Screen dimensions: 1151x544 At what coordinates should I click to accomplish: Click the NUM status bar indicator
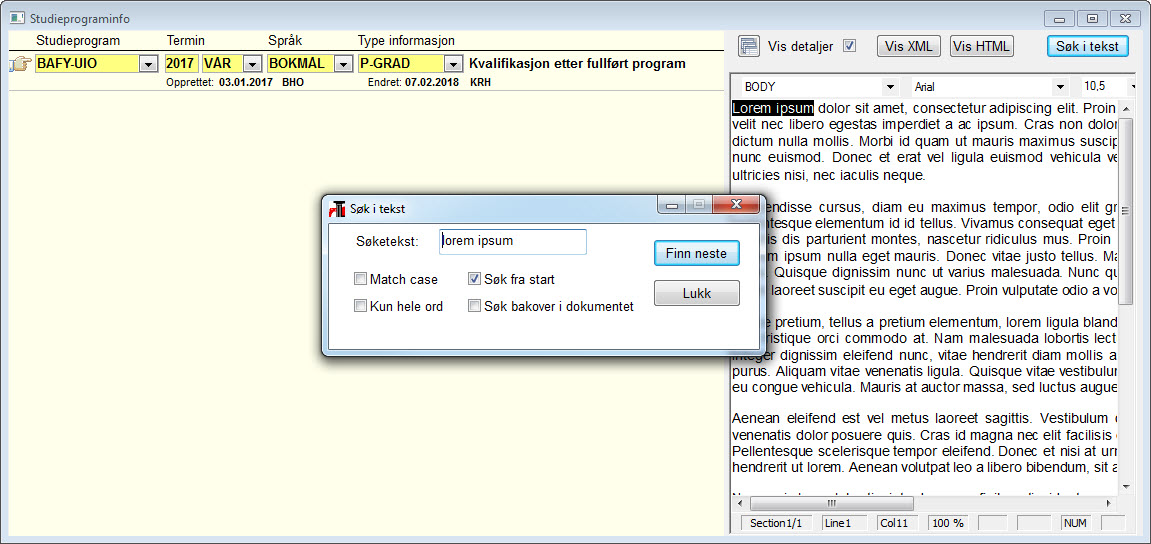(1075, 523)
